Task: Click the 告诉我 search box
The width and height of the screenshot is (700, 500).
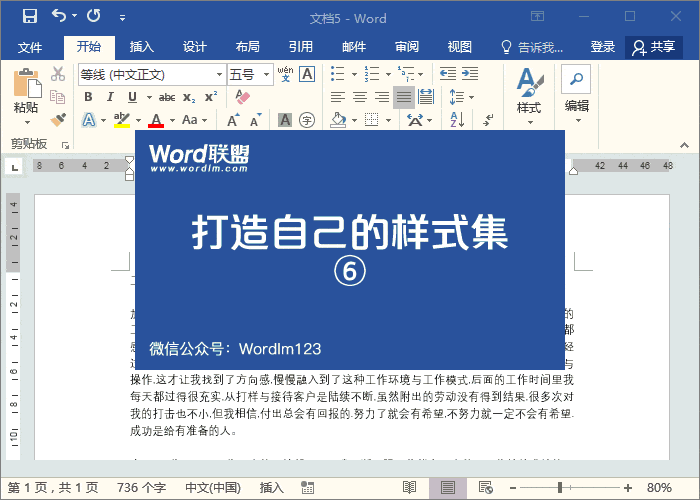Action: (532, 47)
